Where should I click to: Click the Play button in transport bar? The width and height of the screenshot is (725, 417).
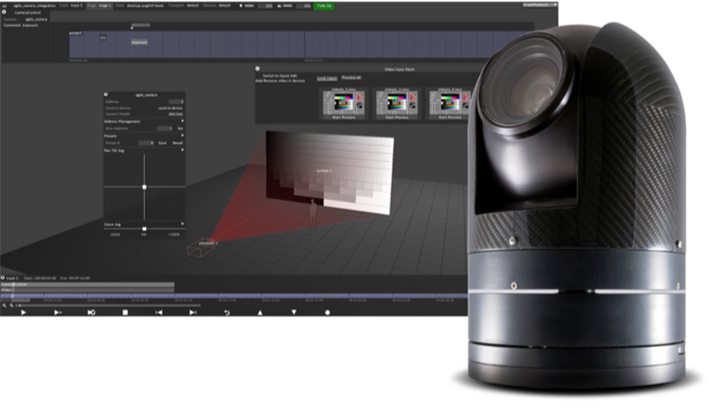coord(24,313)
